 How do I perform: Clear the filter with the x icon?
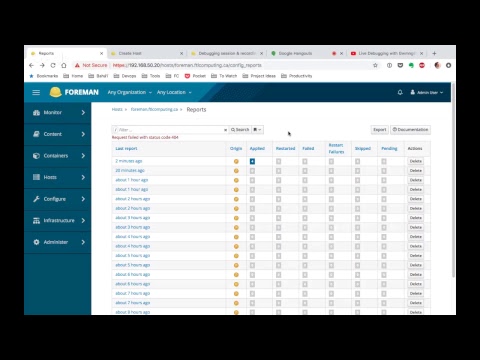click(225, 130)
